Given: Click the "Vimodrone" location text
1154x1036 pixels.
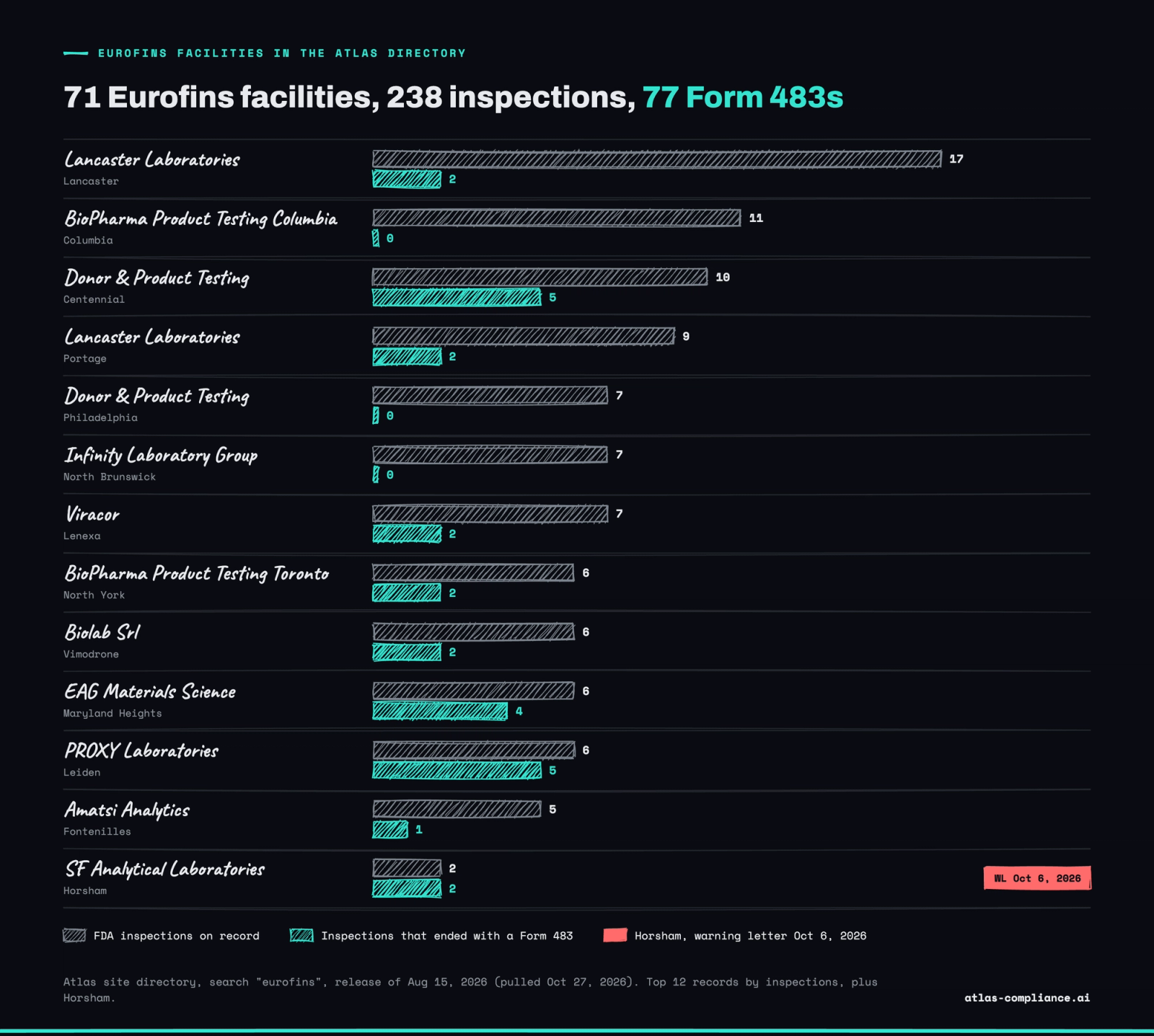Looking at the screenshot, I should click(91, 654).
